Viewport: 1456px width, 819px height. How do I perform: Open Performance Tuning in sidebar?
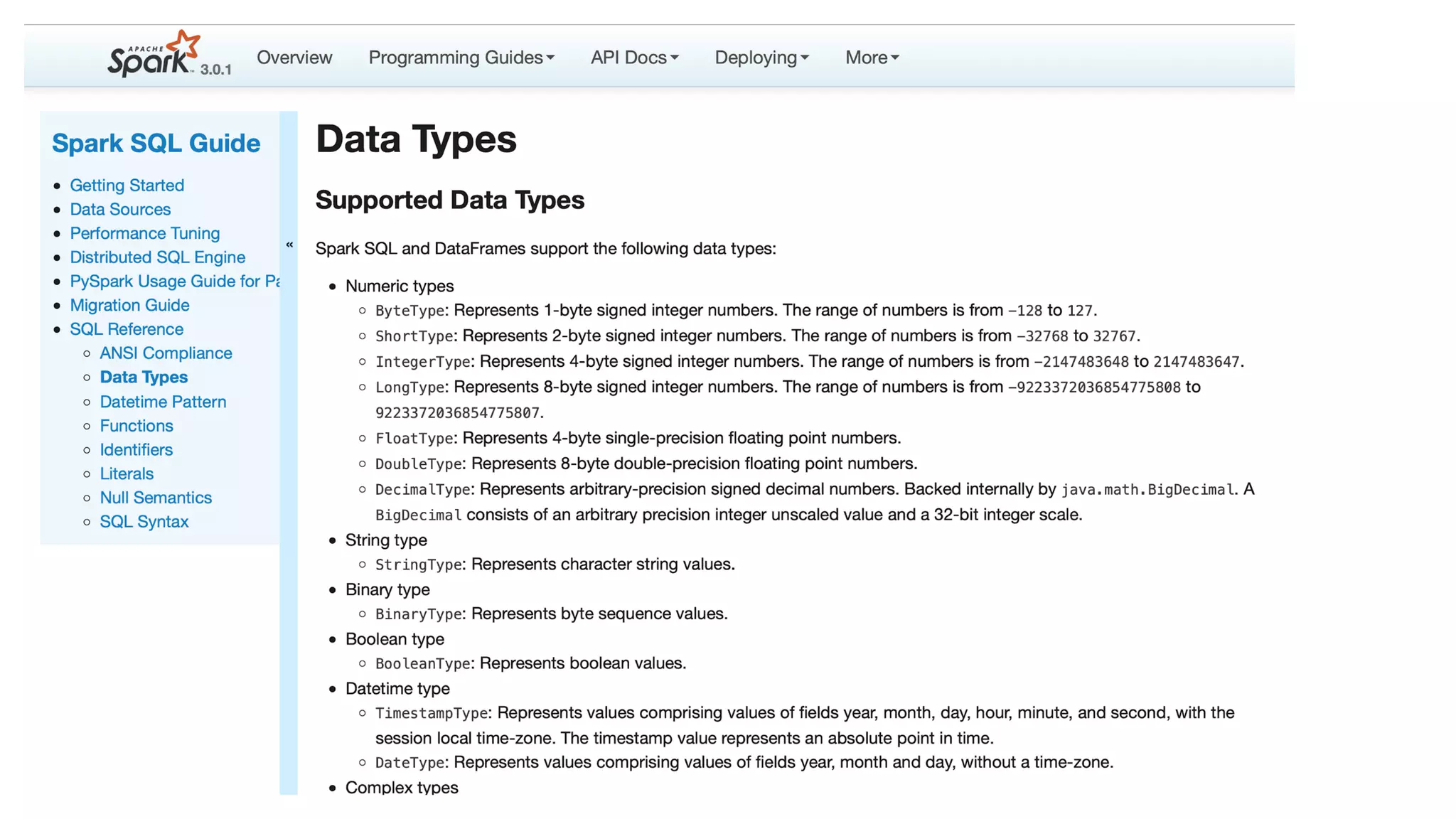point(144,233)
